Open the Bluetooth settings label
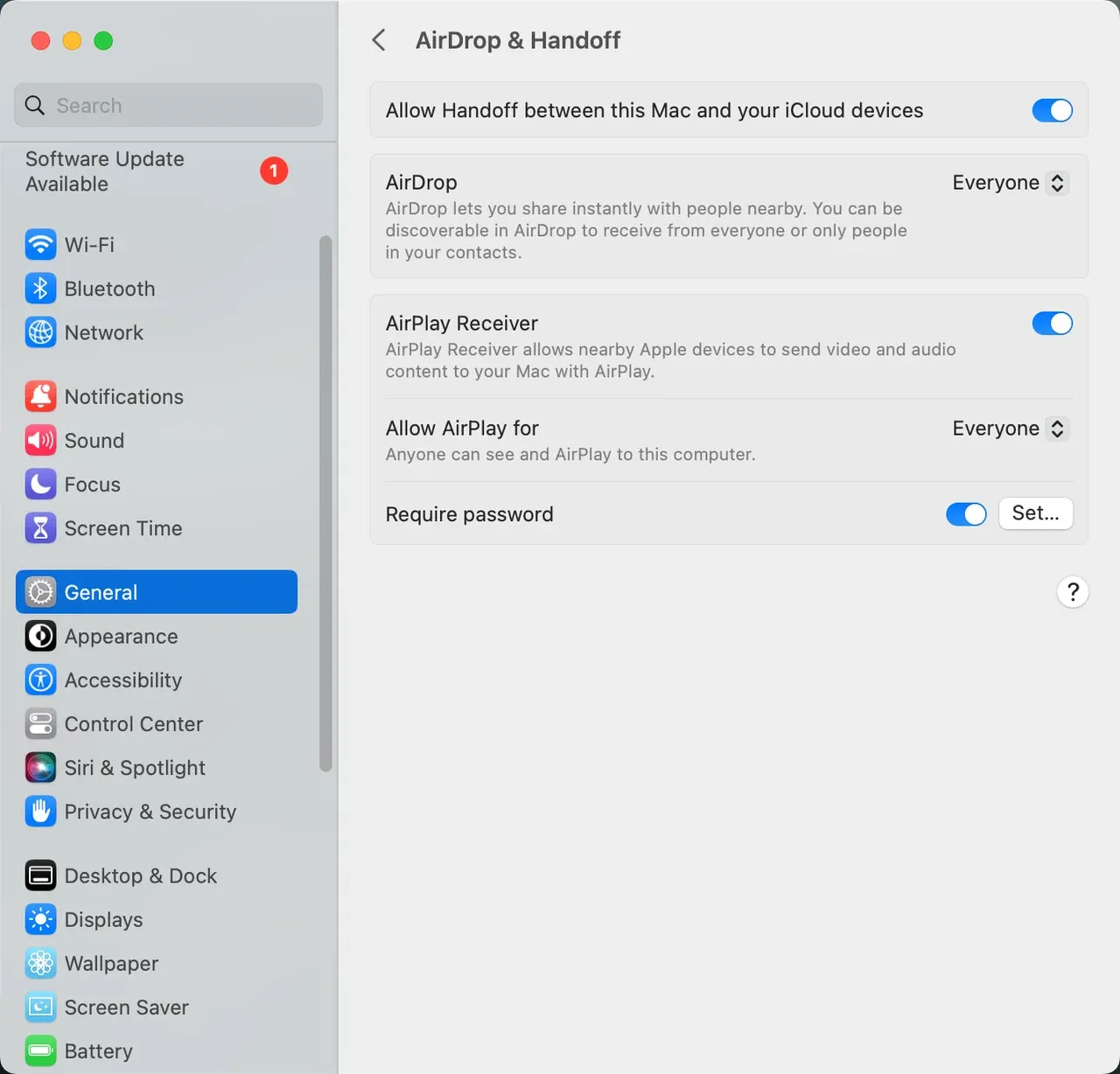1120x1074 pixels. point(109,289)
